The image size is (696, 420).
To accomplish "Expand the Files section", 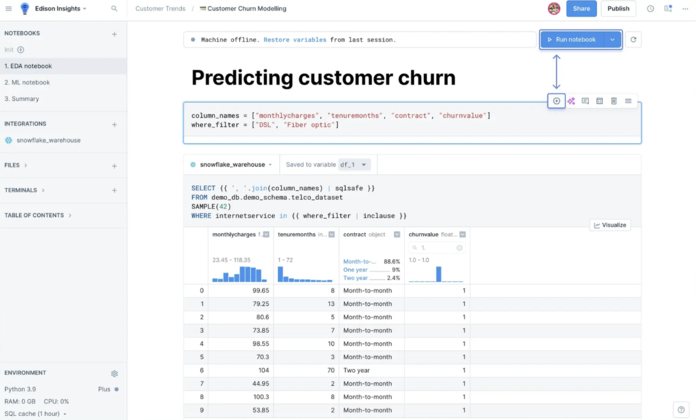I will pos(26,165).
